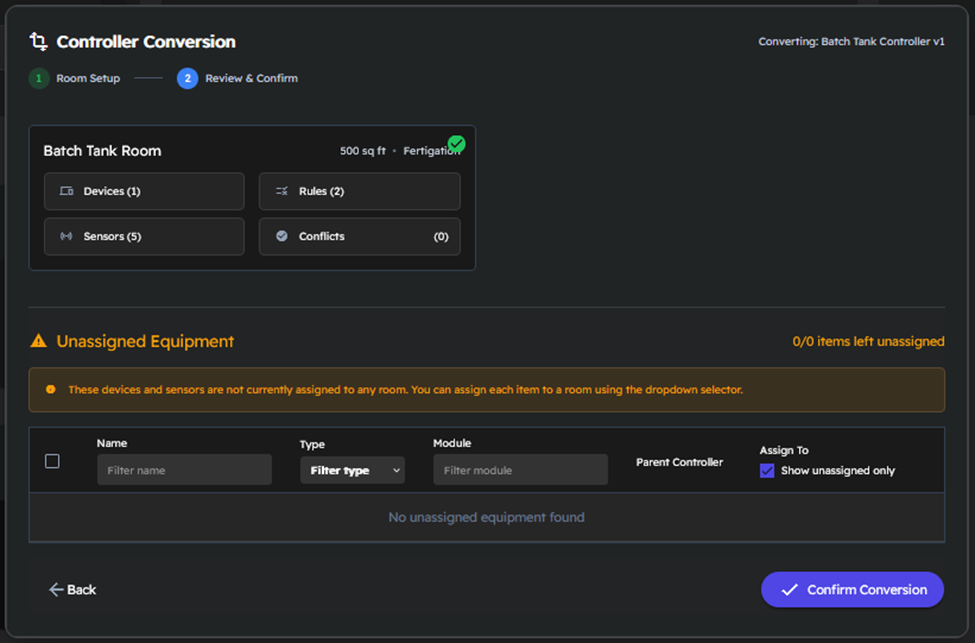Select the Review & Confirm step
The image size is (975, 643).
click(238, 78)
